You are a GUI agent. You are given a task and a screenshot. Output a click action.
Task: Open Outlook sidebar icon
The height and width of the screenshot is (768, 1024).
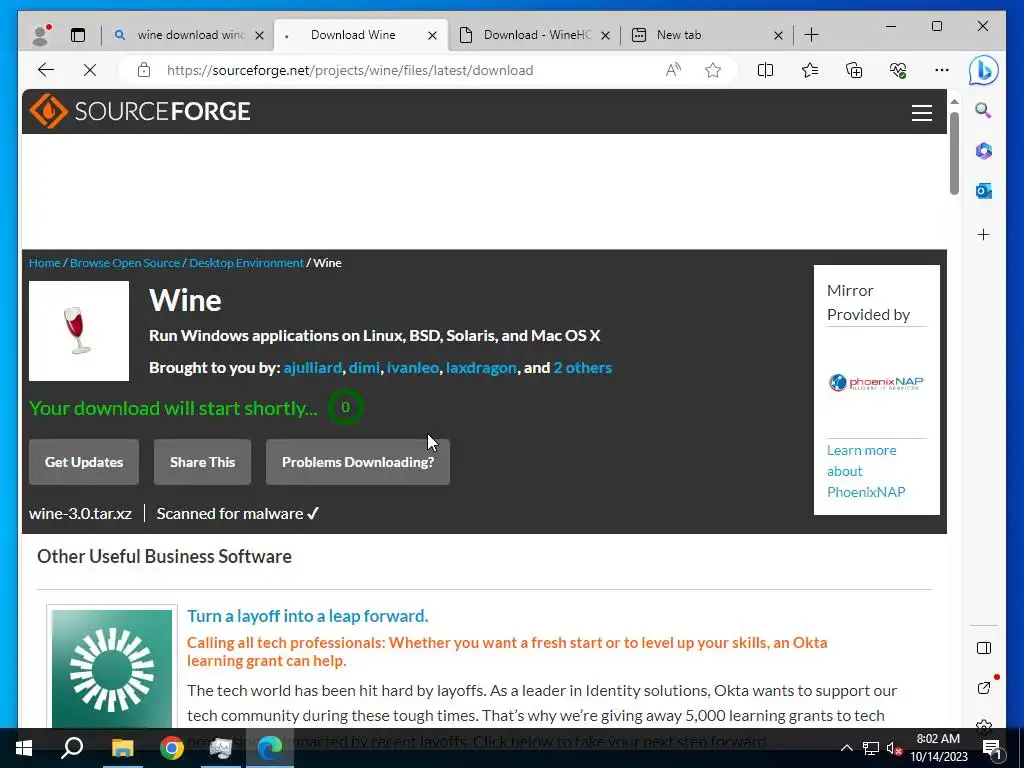pyautogui.click(x=984, y=191)
